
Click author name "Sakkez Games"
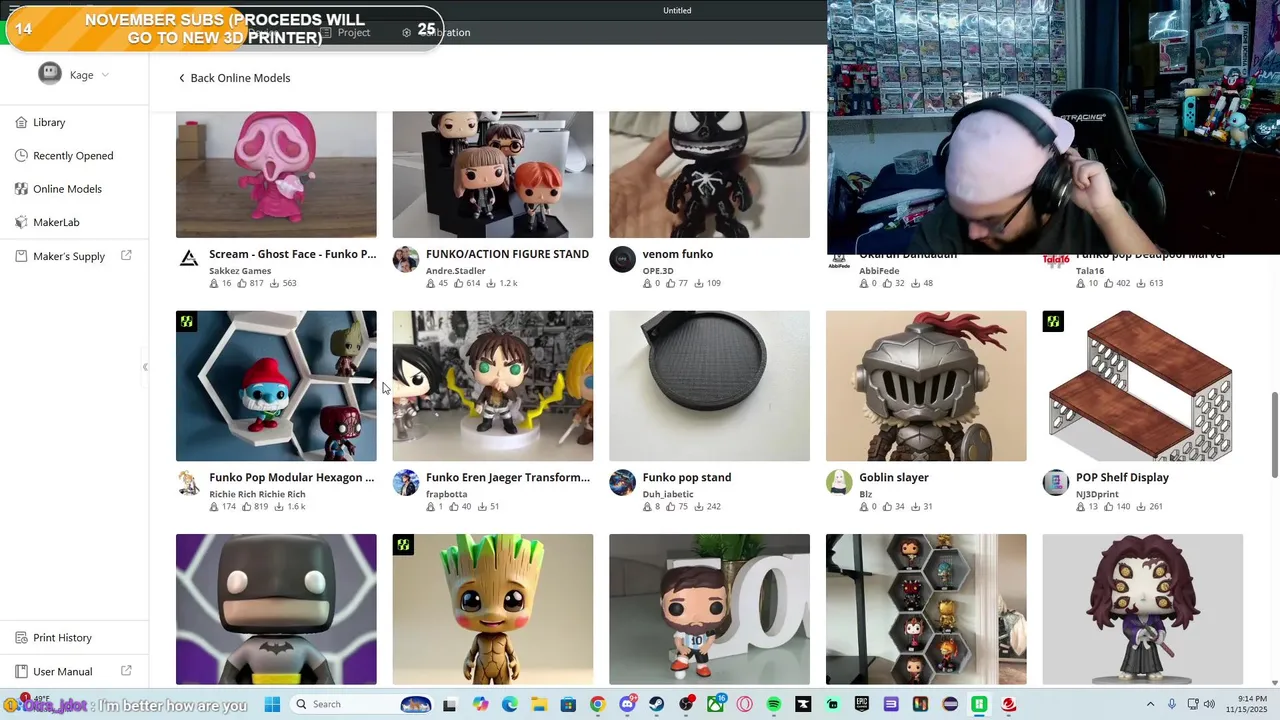click(240, 271)
